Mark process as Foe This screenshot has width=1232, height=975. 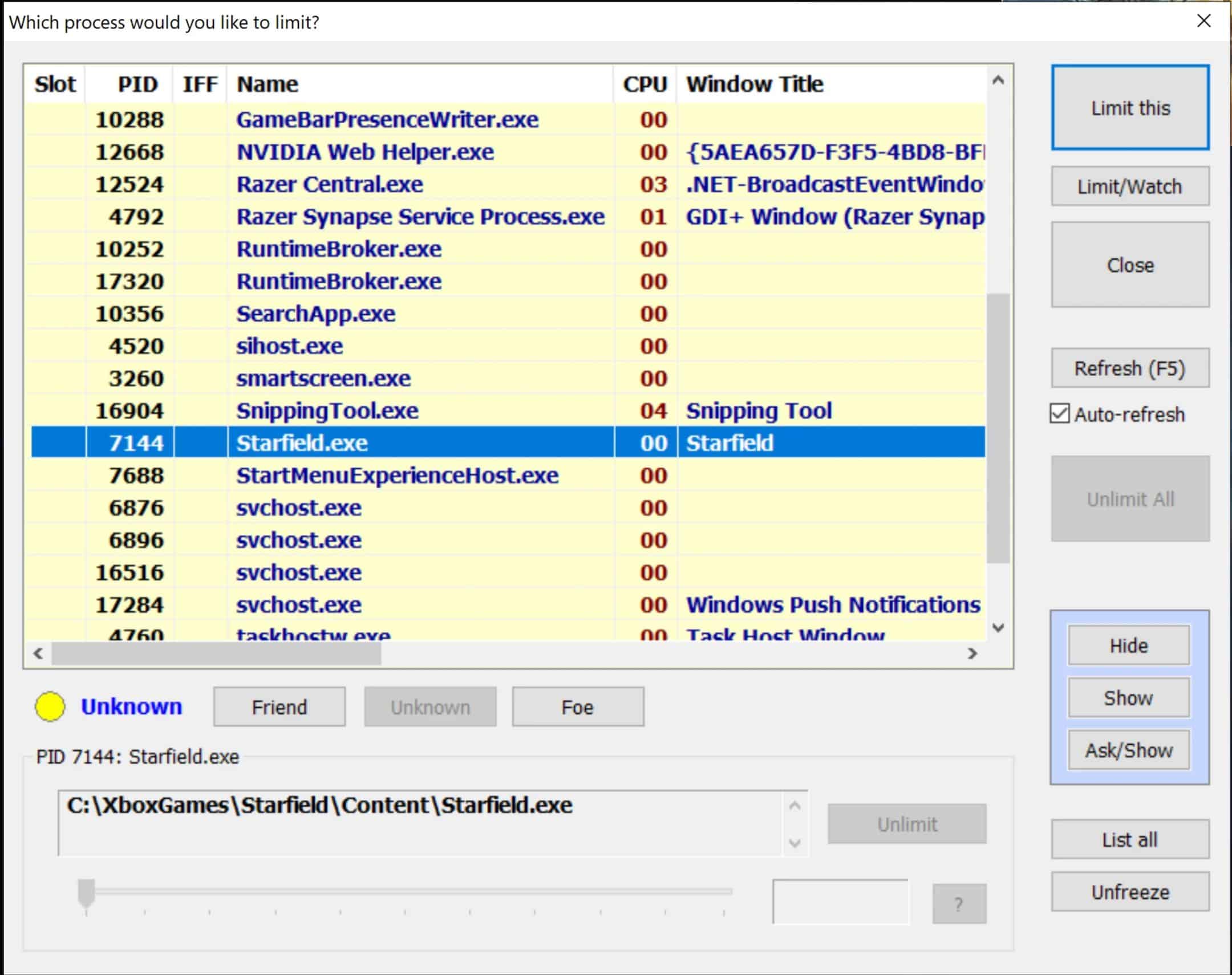(578, 707)
